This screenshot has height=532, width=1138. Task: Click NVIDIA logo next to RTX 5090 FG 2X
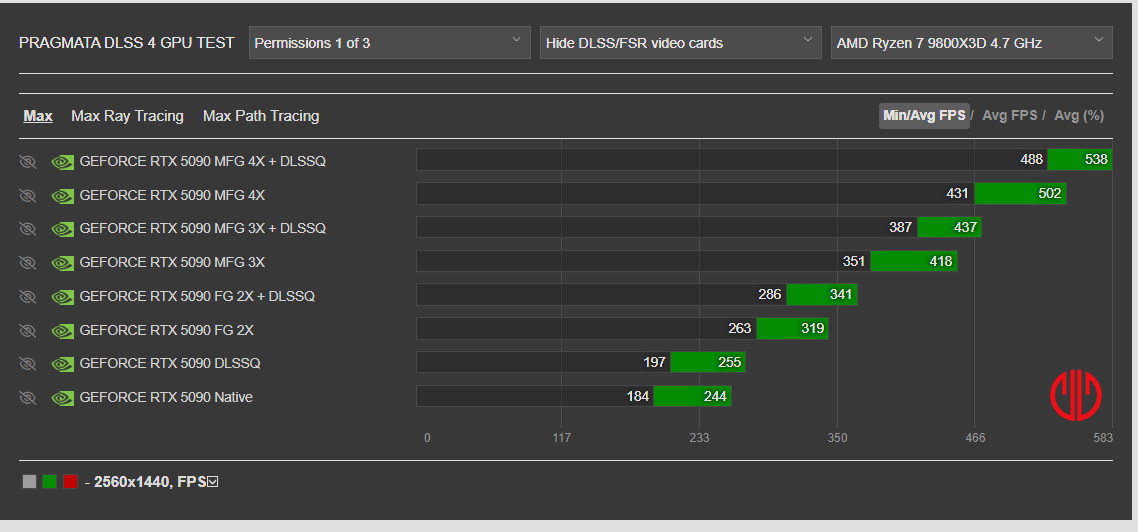coord(62,330)
